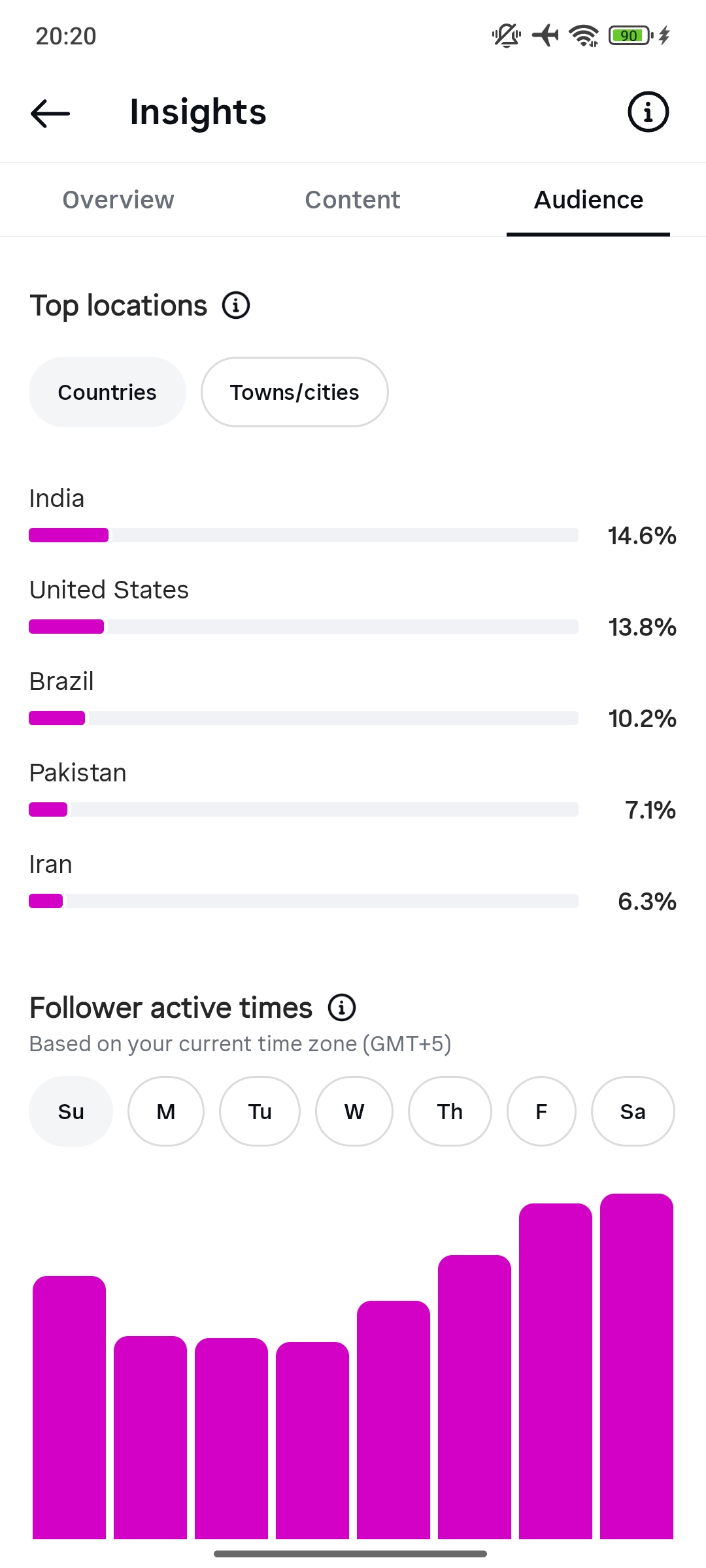Tap the back arrow icon
The height and width of the screenshot is (1568, 706).
[x=50, y=113]
